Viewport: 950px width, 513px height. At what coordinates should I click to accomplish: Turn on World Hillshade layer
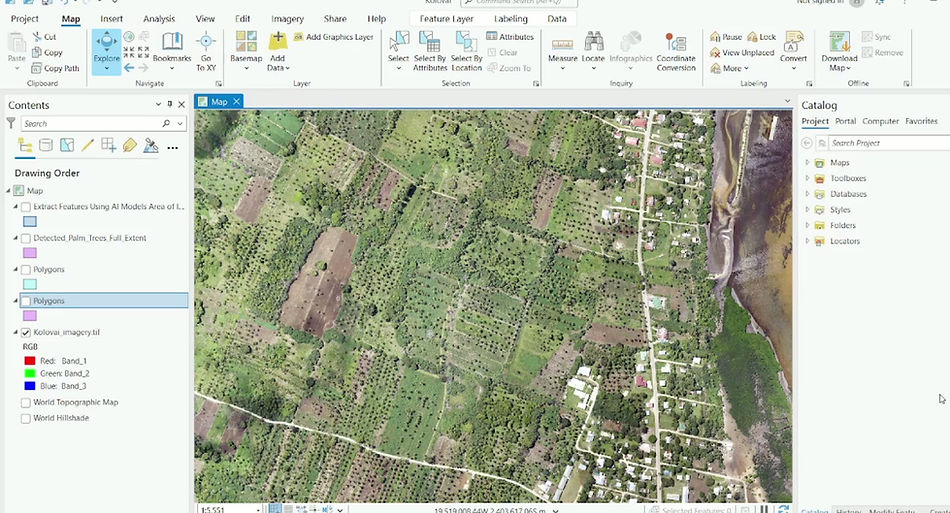[25, 419]
